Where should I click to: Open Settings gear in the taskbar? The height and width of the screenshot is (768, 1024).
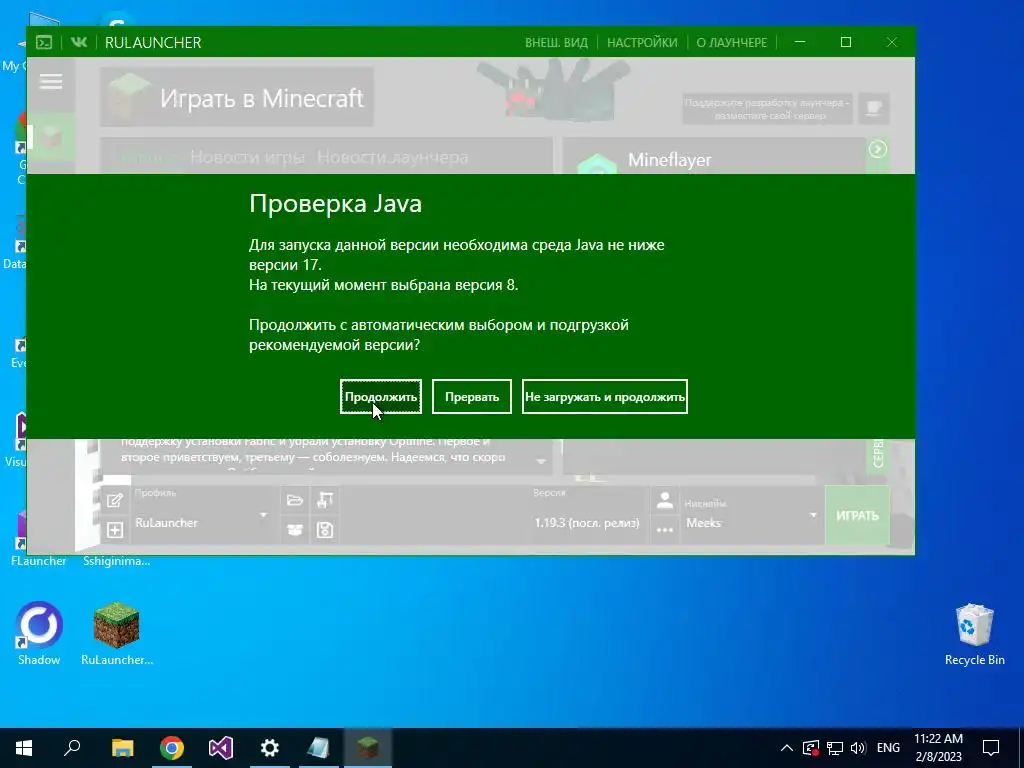270,748
